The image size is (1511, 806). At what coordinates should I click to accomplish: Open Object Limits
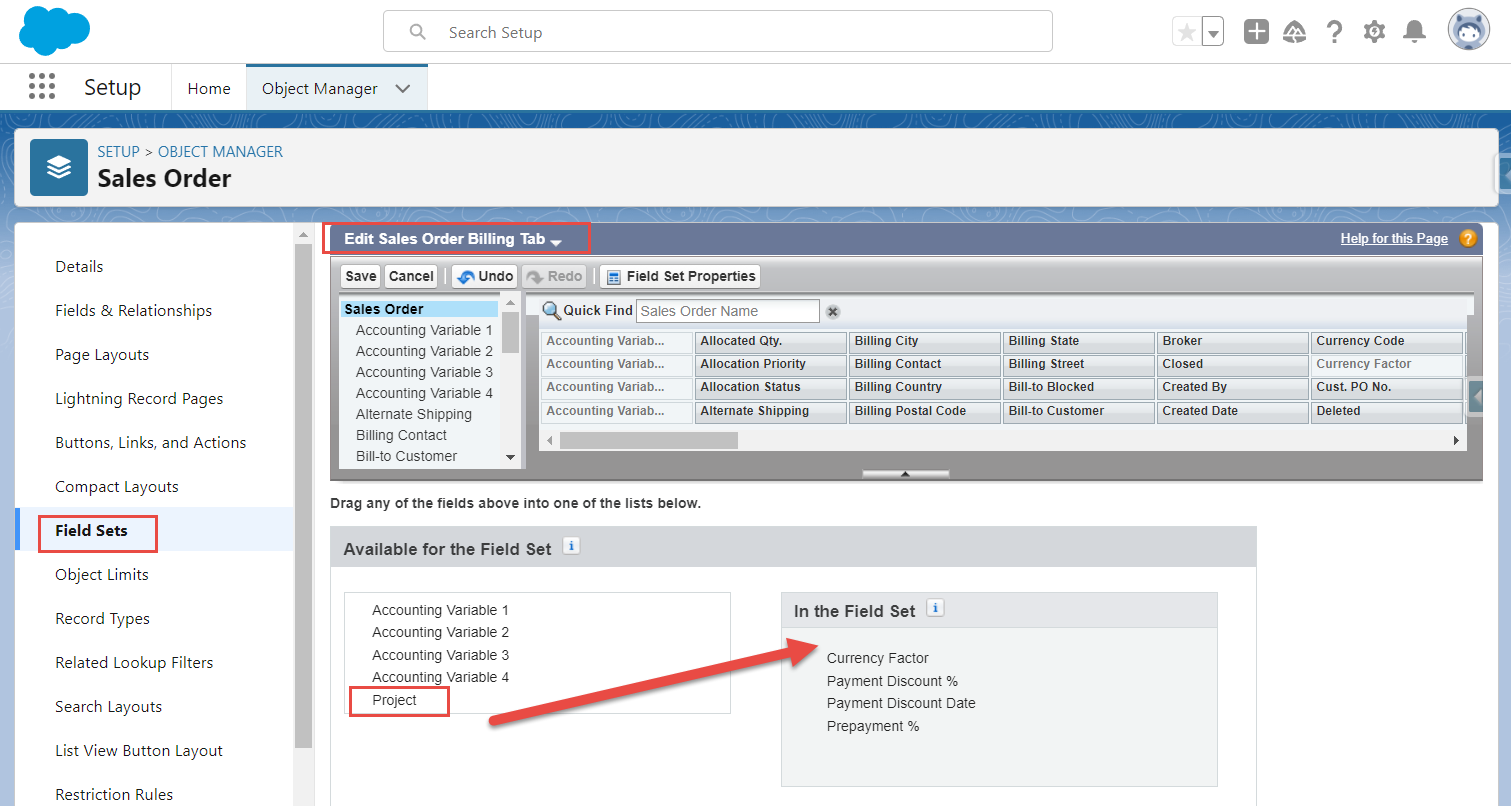(102, 574)
